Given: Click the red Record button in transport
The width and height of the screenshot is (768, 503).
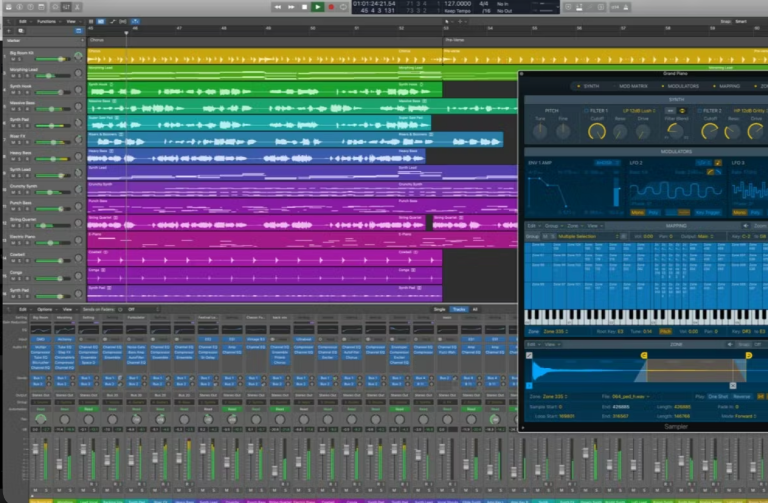Looking at the screenshot, I should point(331,7).
